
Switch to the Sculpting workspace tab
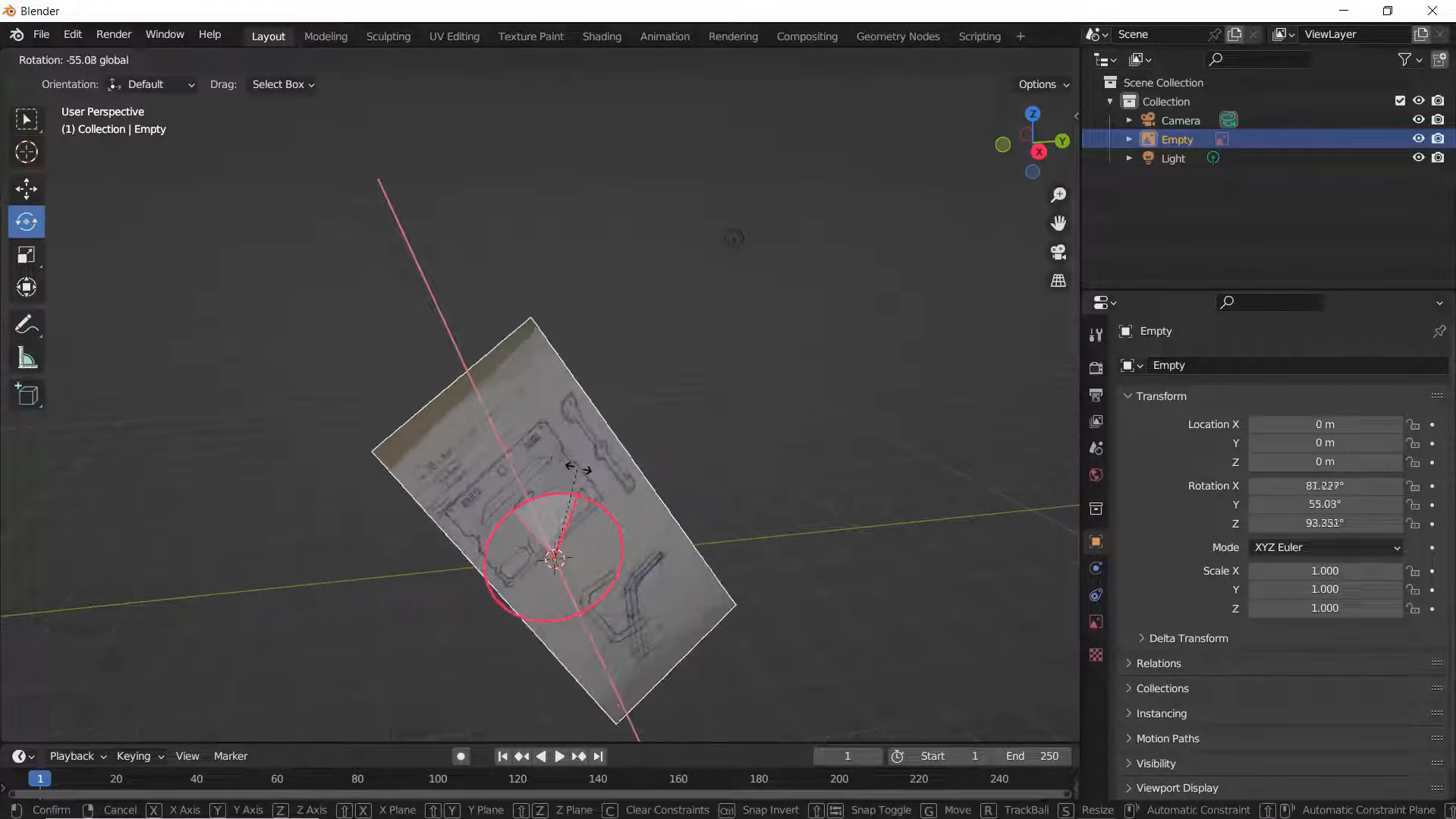coord(388,36)
